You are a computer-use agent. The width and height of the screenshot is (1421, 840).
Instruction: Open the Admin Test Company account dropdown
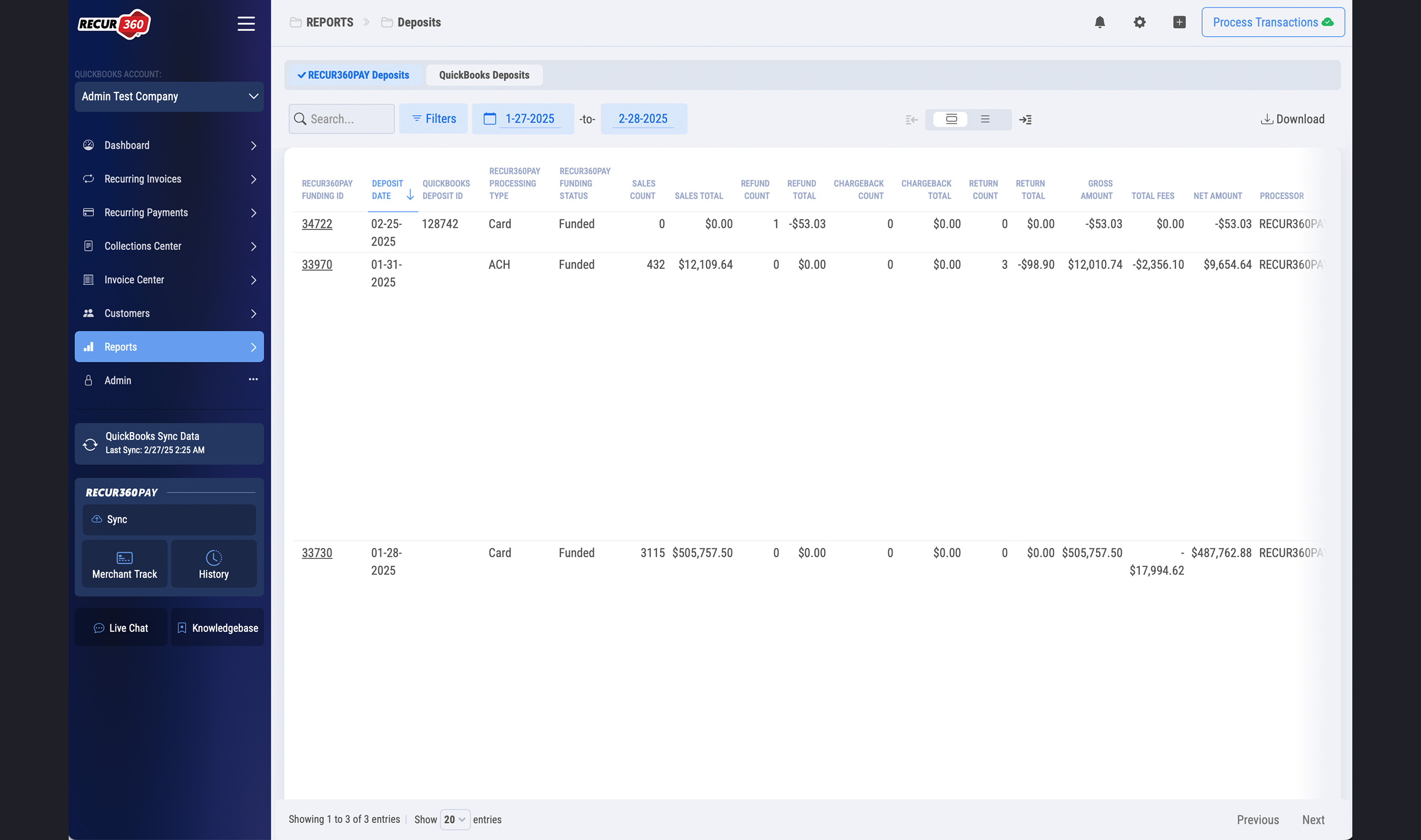pos(169,97)
